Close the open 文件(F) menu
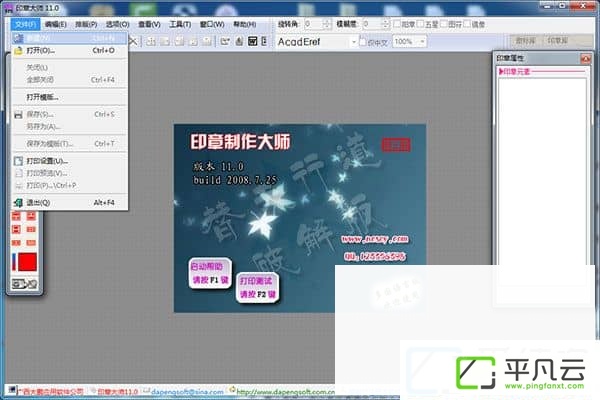Screen dimensions: 600x400 [25, 24]
